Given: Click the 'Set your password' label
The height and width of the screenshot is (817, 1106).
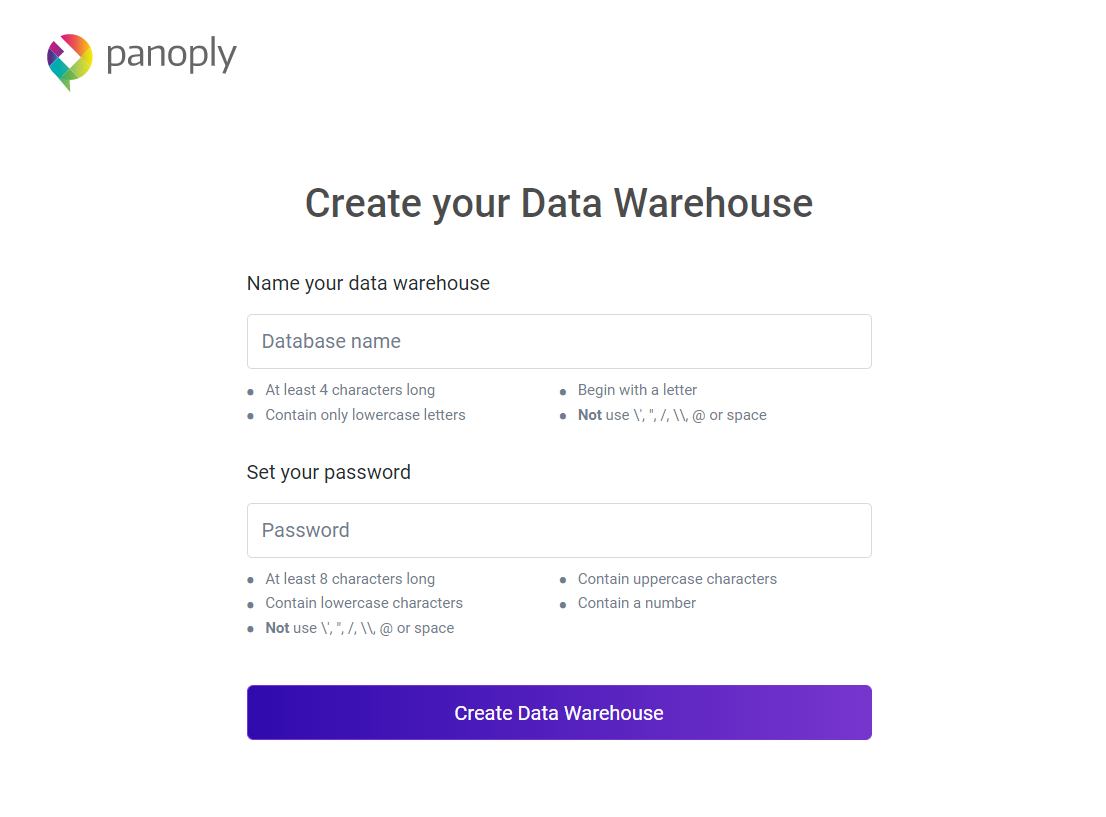Looking at the screenshot, I should click(328, 473).
